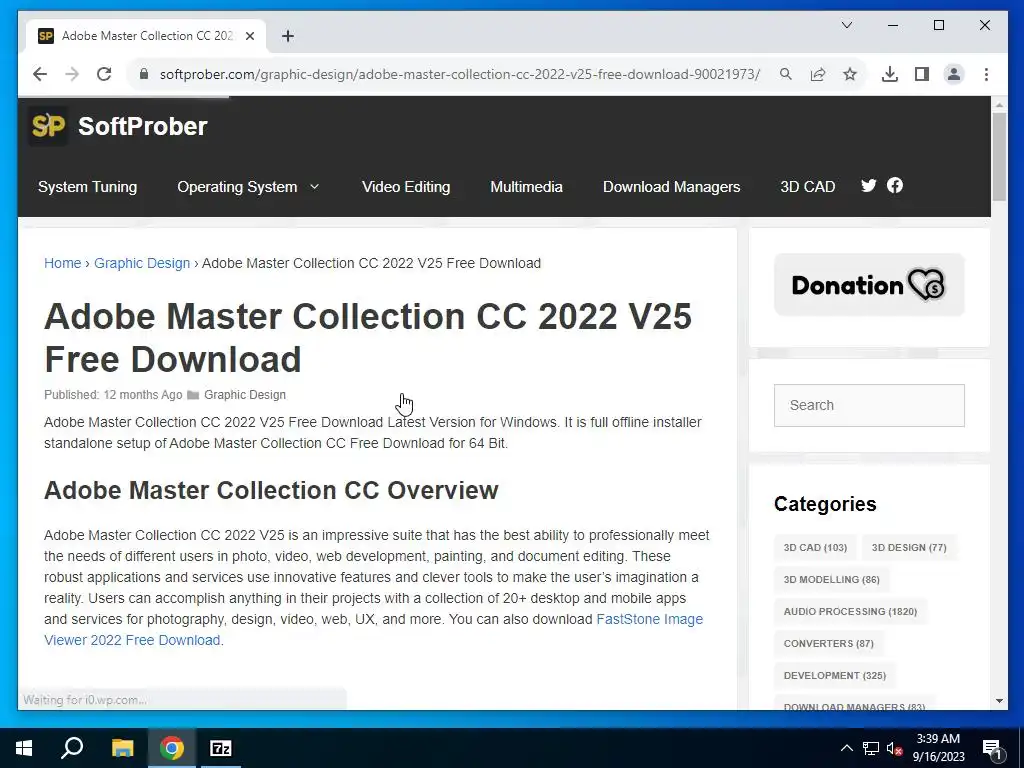This screenshot has width=1024, height=768.
Task: Click the Categories sidebar heading
Action: point(825,504)
